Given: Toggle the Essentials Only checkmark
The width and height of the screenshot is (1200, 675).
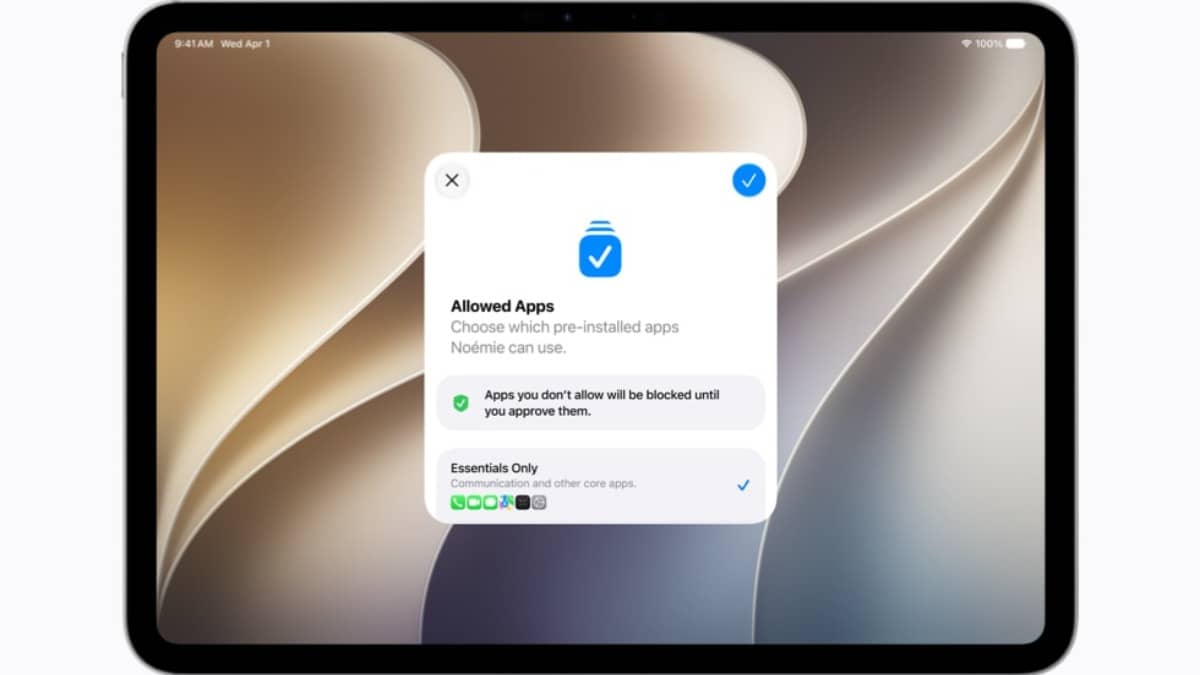Looking at the screenshot, I should click(x=743, y=485).
